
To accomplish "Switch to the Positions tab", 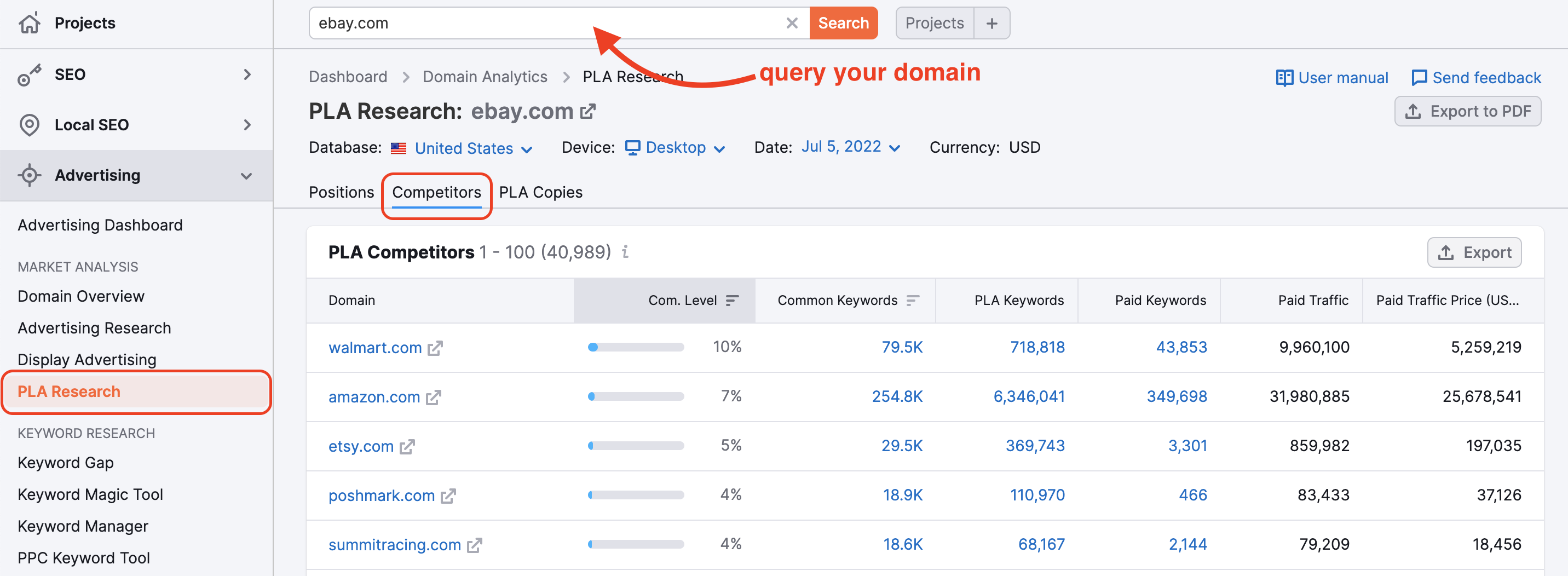I will point(341,192).
